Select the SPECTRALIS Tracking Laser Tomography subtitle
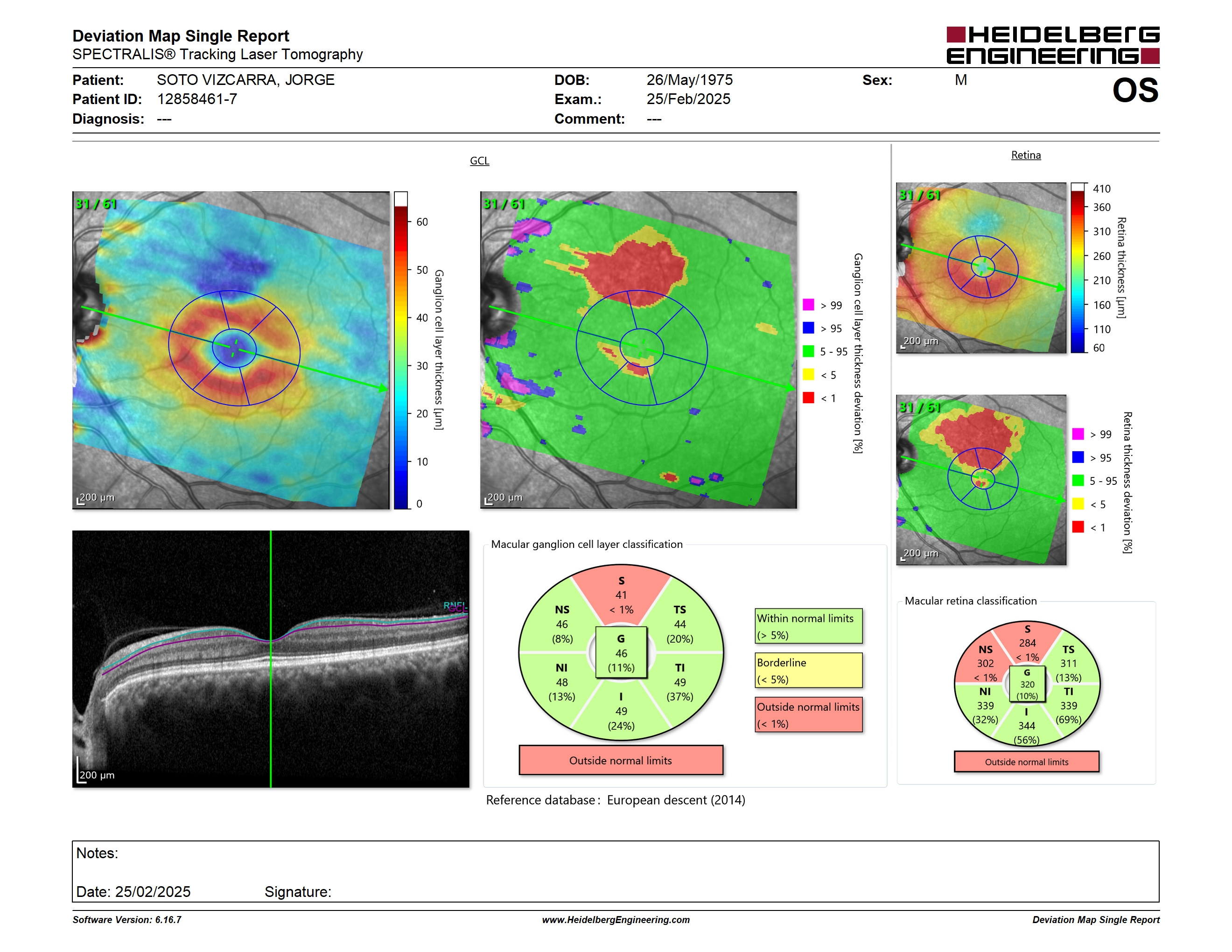 tap(218, 55)
